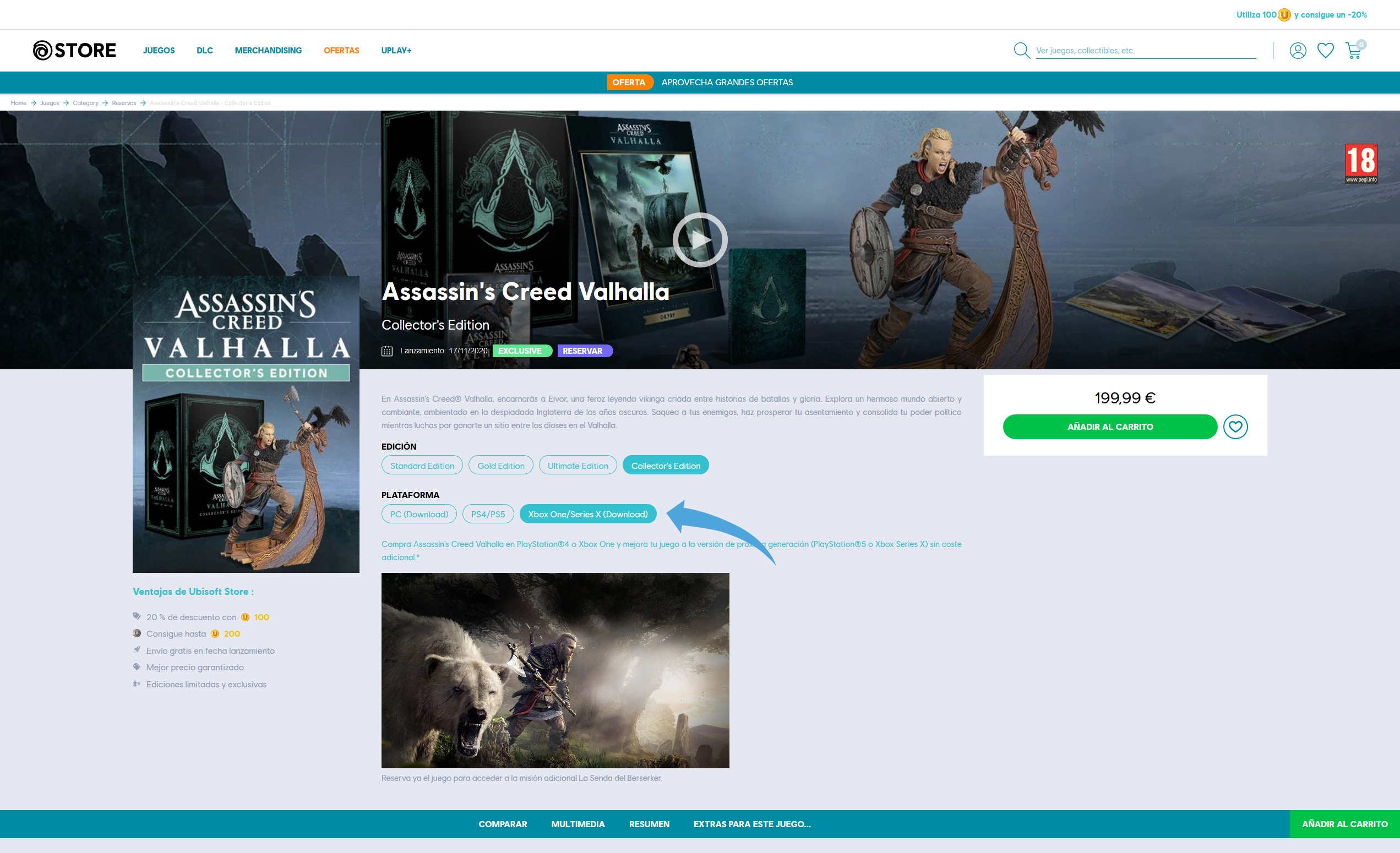The image size is (1400, 853).
Task: Open the bear fight pre-order image
Action: (x=555, y=670)
